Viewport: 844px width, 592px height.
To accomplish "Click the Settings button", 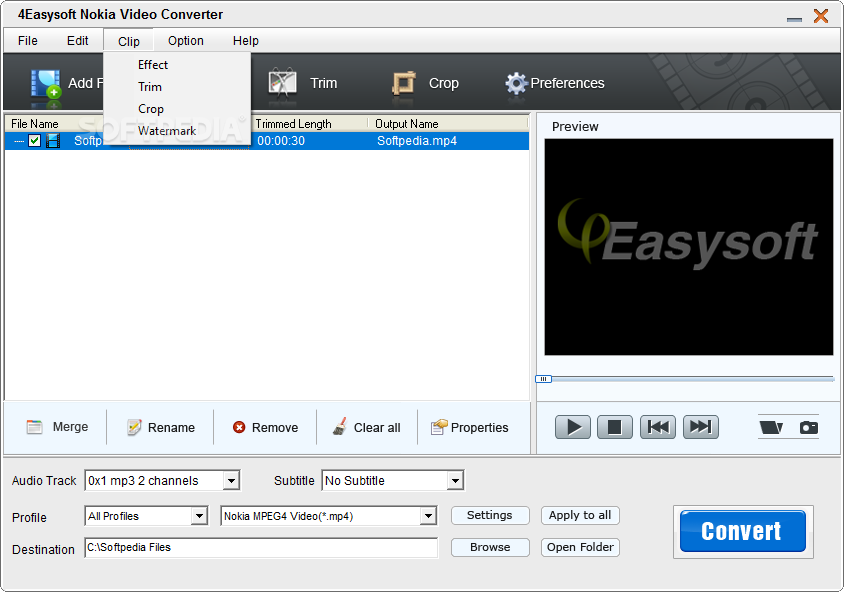I will tap(490, 516).
